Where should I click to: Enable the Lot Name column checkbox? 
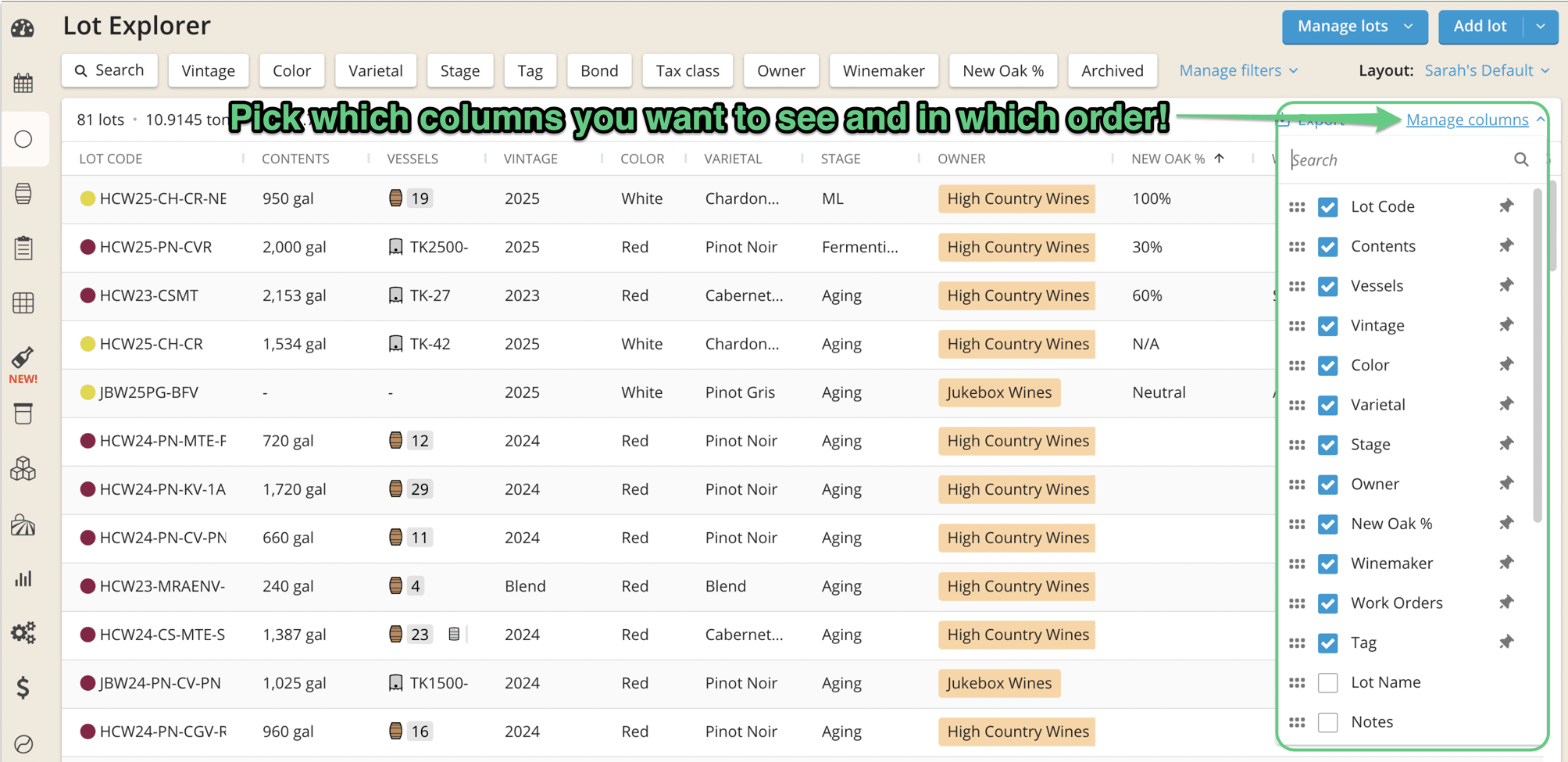(x=1327, y=682)
